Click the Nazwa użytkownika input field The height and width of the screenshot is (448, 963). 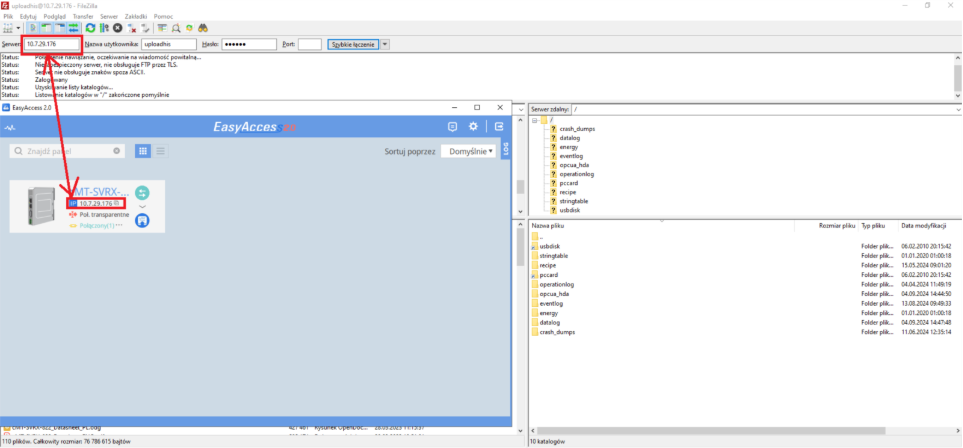pos(169,44)
